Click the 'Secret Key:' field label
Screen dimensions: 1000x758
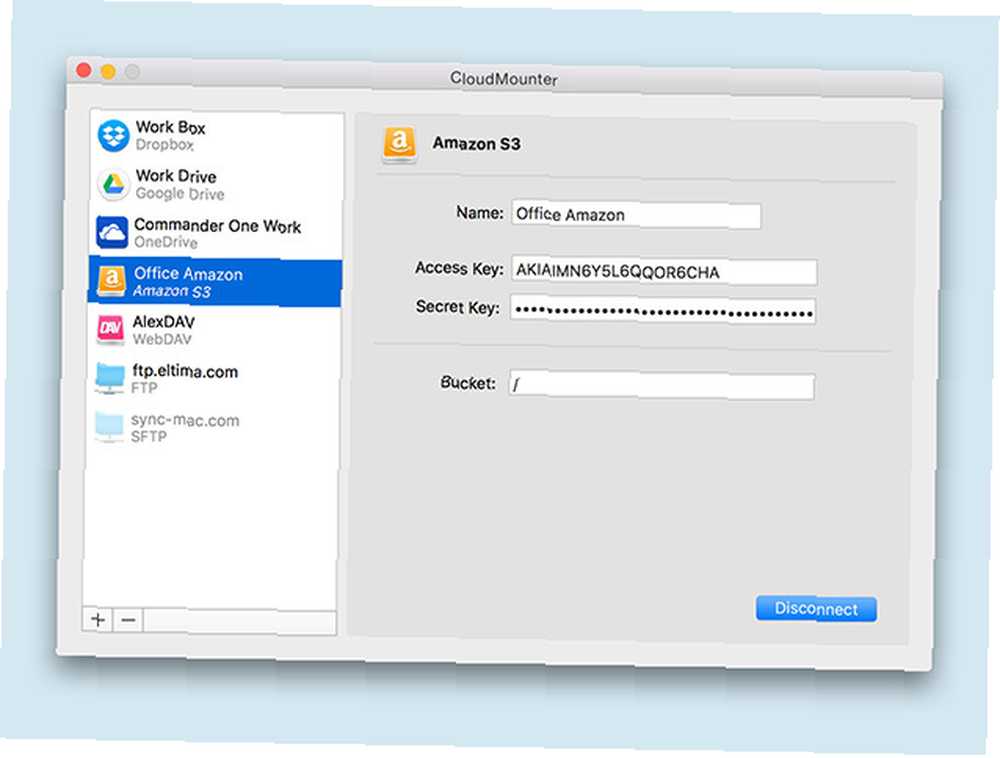(457, 307)
